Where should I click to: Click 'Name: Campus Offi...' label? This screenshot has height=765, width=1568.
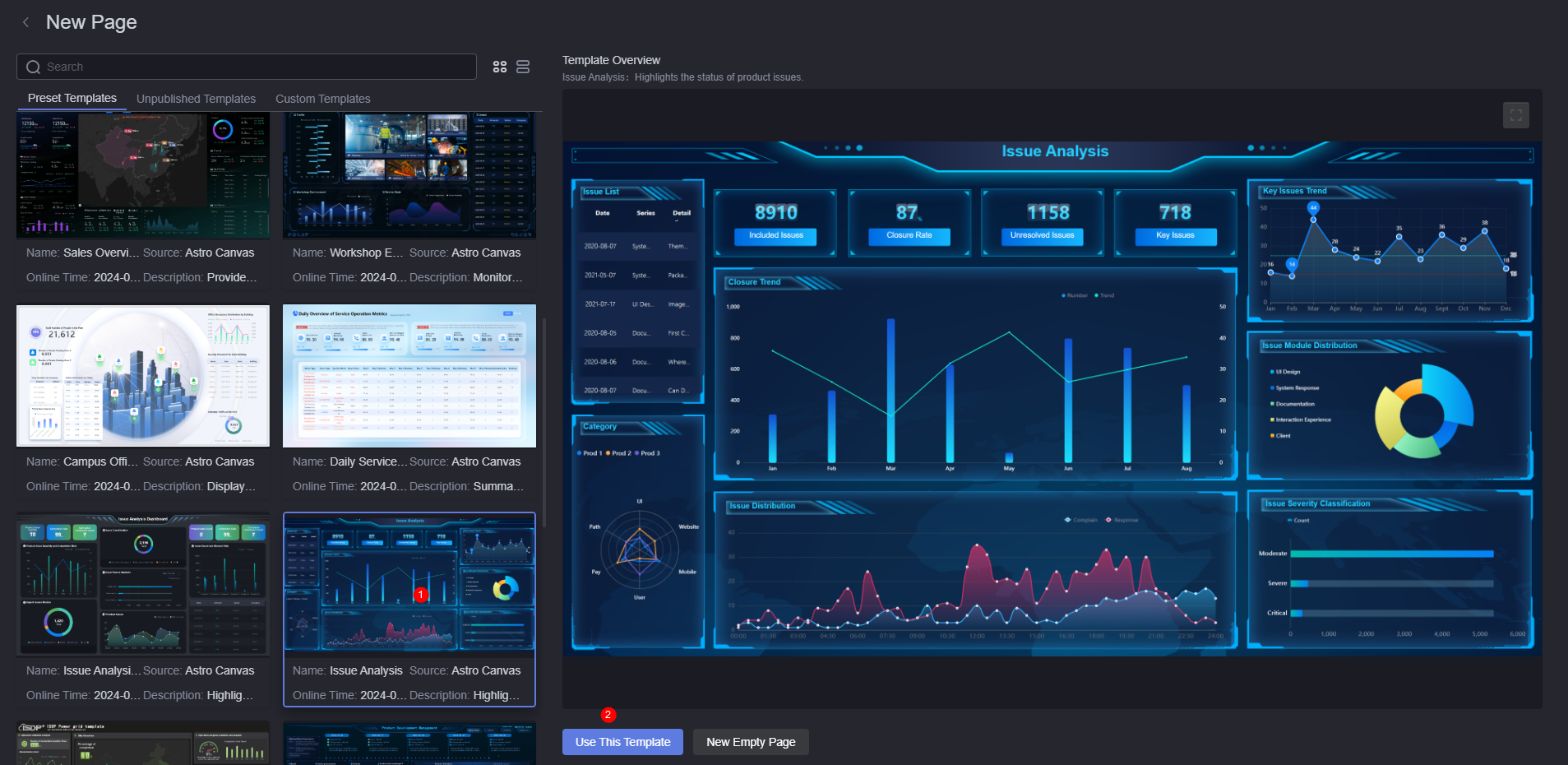tap(82, 461)
